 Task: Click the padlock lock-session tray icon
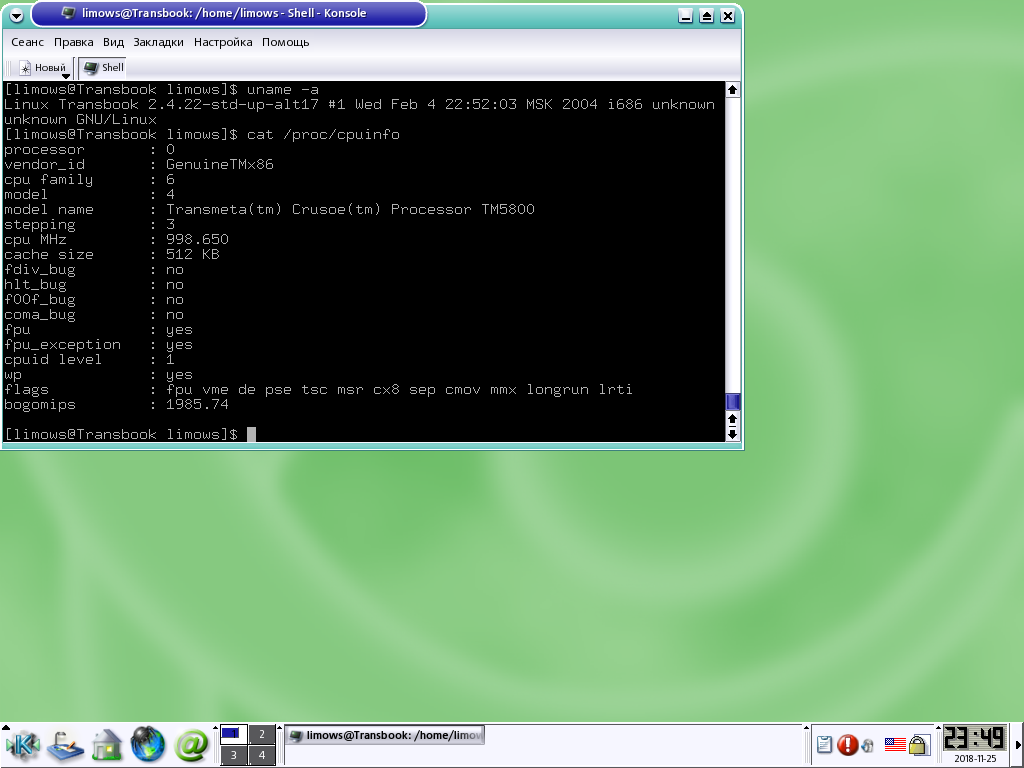click(x=918, y=745)
